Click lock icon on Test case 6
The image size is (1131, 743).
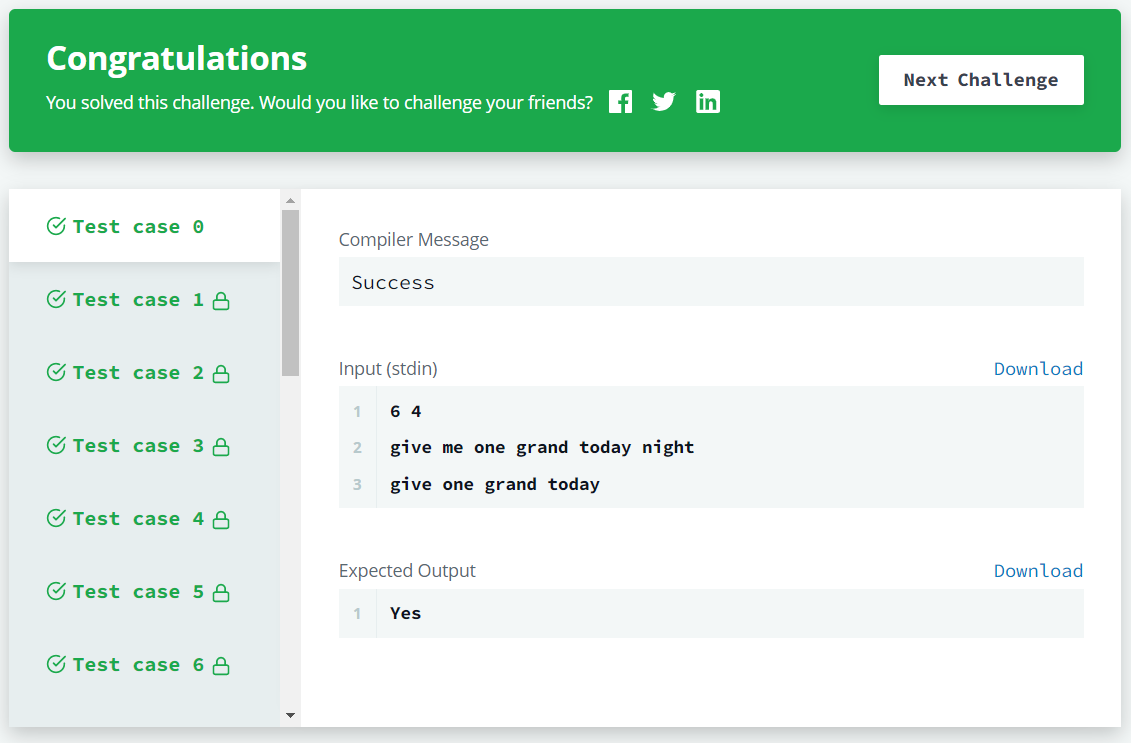(221, 665)
